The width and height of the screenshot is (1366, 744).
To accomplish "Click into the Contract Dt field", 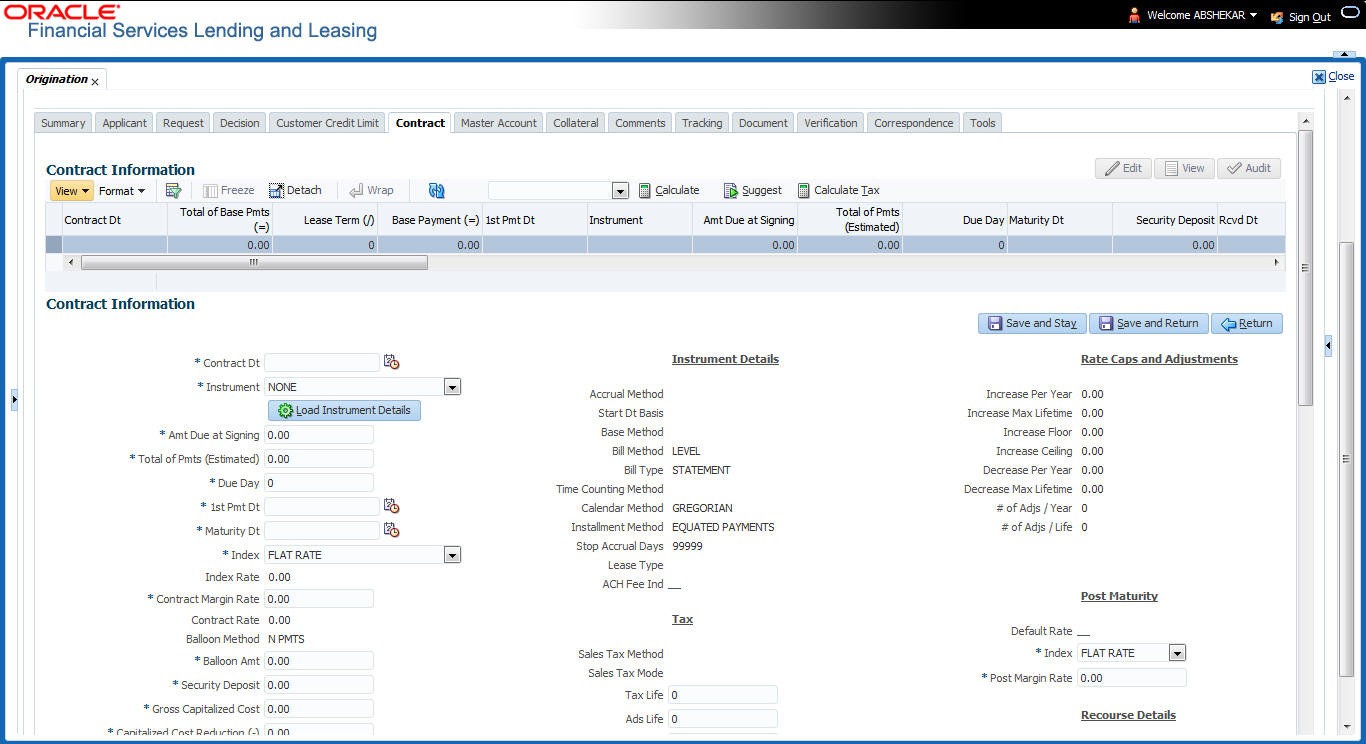I will pyautogui.click(x=322, y=363).
